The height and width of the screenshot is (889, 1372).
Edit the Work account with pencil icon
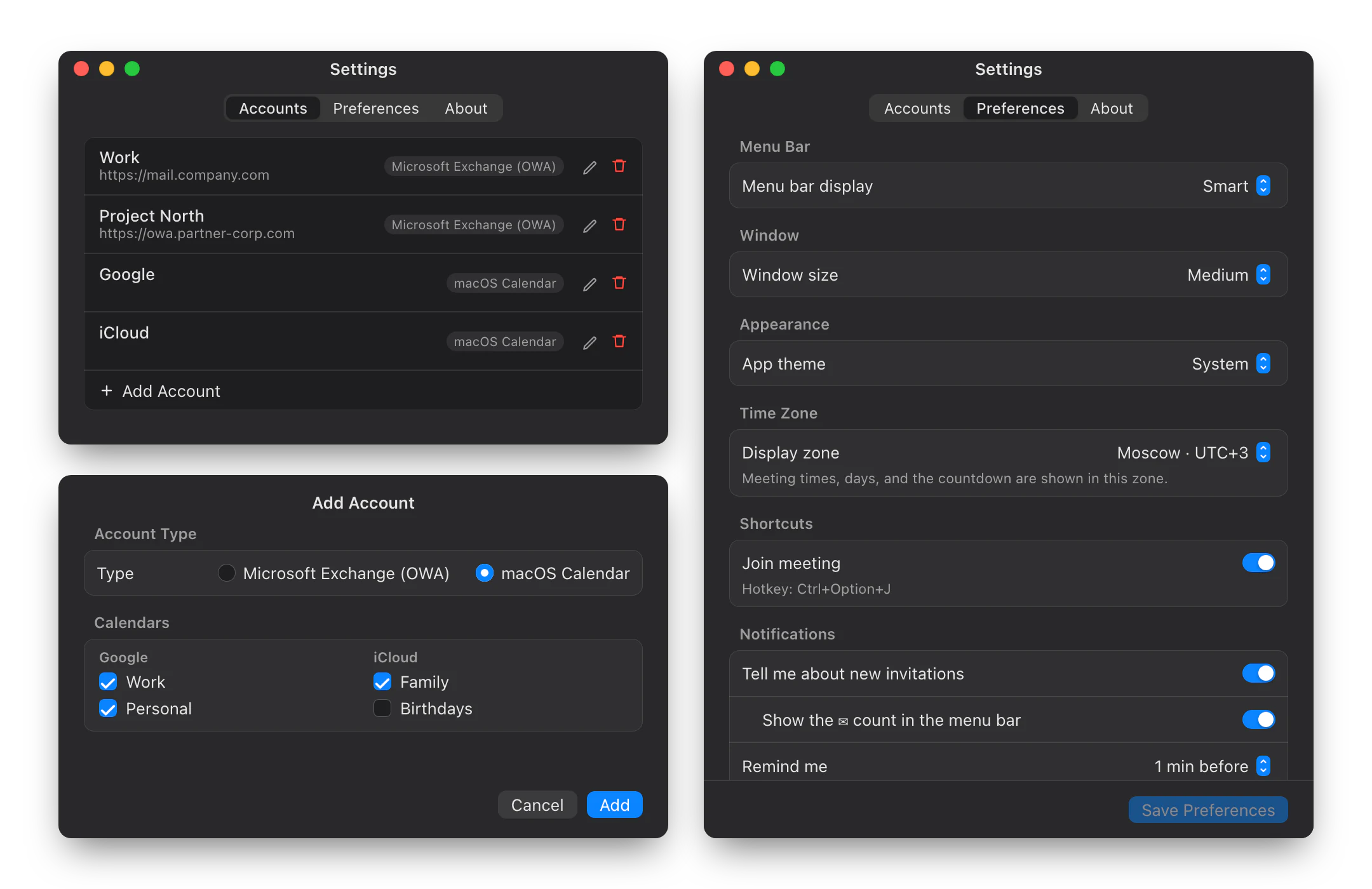pos(589,167)
